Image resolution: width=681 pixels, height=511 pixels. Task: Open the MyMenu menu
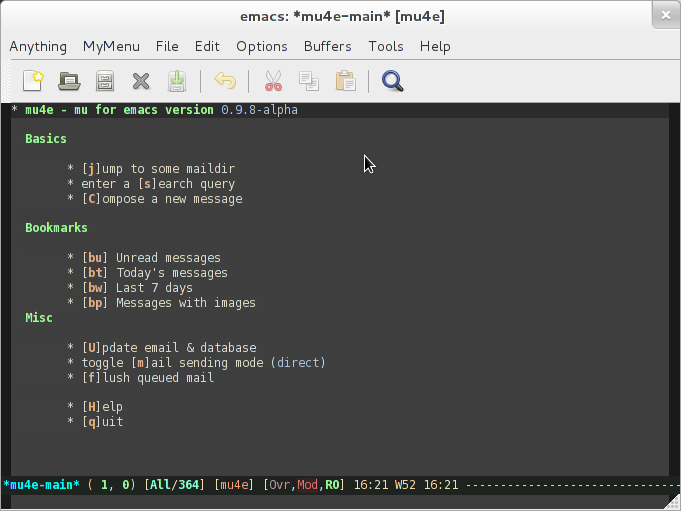click(x=111, y=46)
